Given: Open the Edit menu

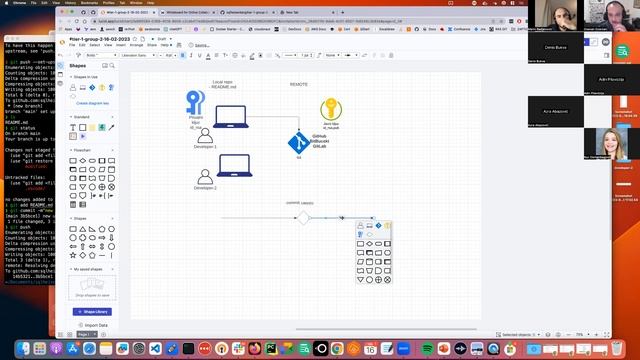Looking at the screenshot, I should pos(82,45).
